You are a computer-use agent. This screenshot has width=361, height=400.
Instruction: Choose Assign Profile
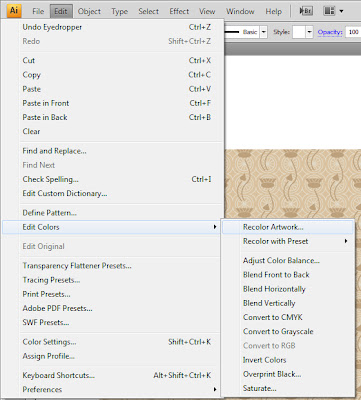(113, 356)
